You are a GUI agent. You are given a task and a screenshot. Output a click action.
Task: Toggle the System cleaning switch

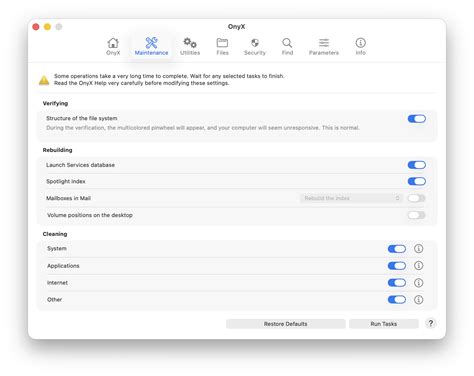[x=397, y=249]
